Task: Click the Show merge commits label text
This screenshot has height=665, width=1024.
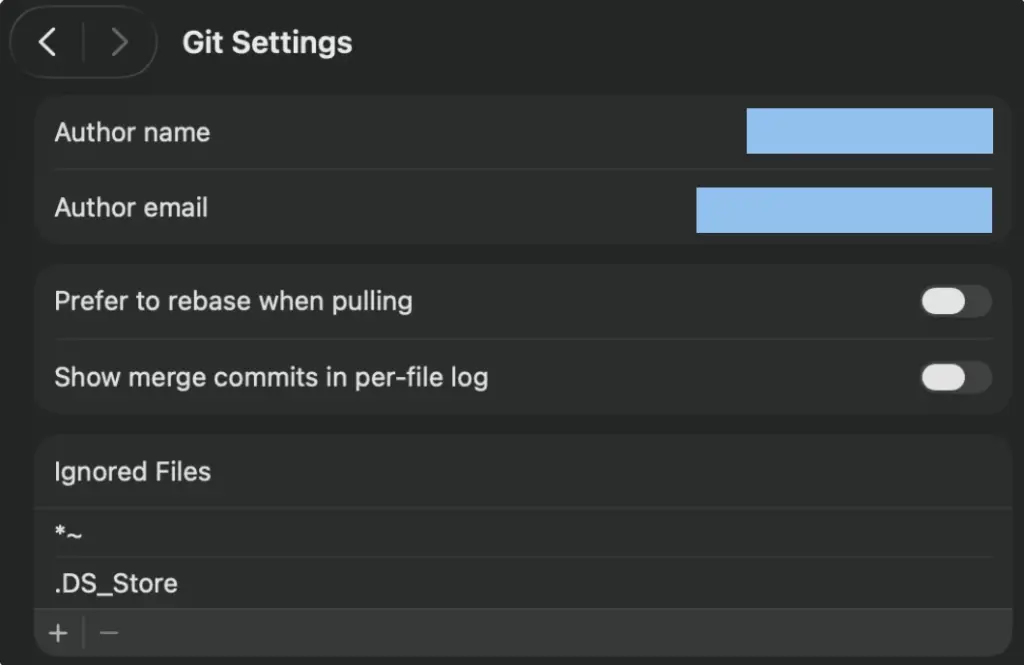Action: pos(271,377)
